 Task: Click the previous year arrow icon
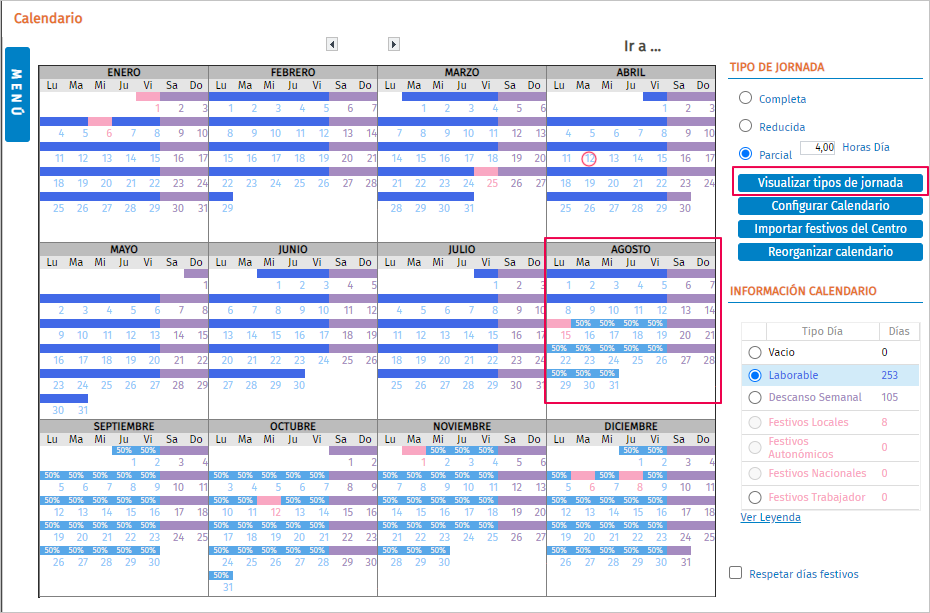(332, 44)
